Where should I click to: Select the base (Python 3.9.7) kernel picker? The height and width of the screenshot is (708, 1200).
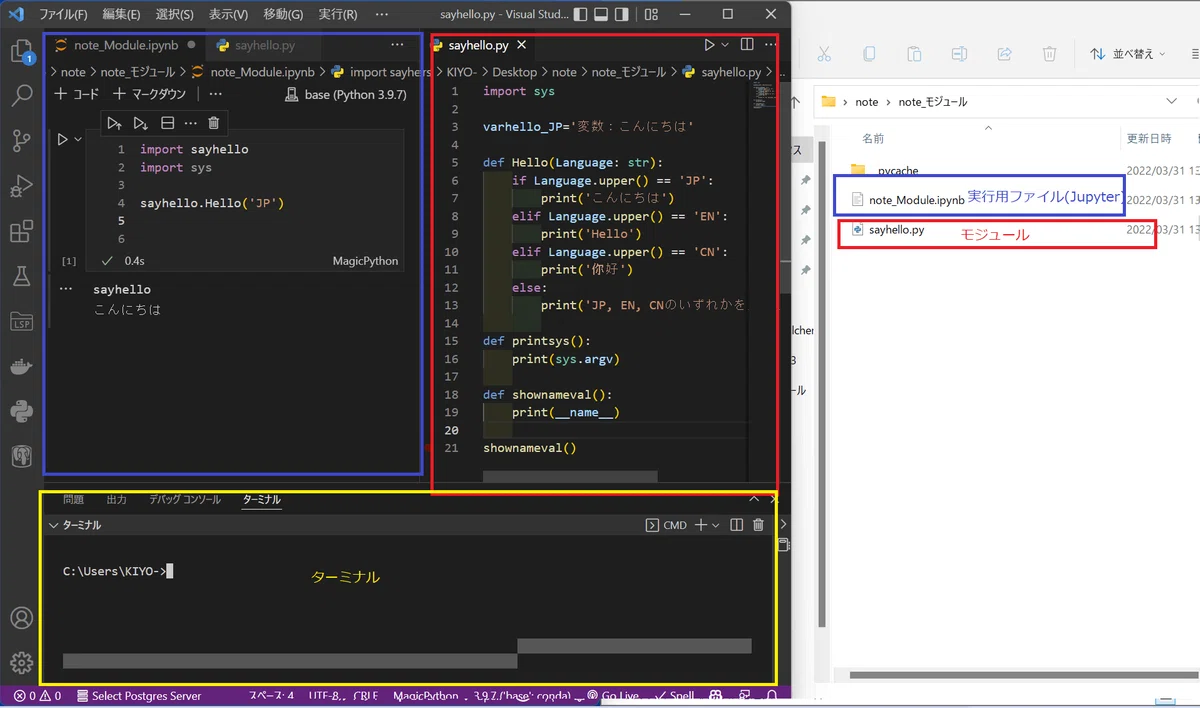(346, 95)
